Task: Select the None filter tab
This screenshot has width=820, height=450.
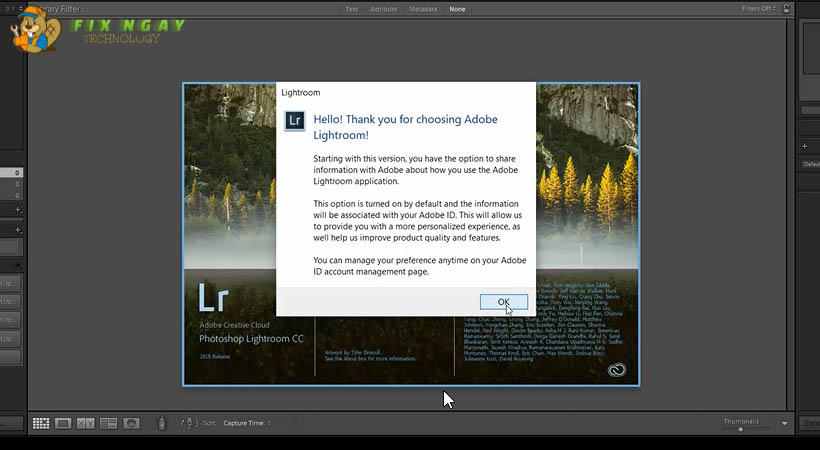Action: (457, 9)
